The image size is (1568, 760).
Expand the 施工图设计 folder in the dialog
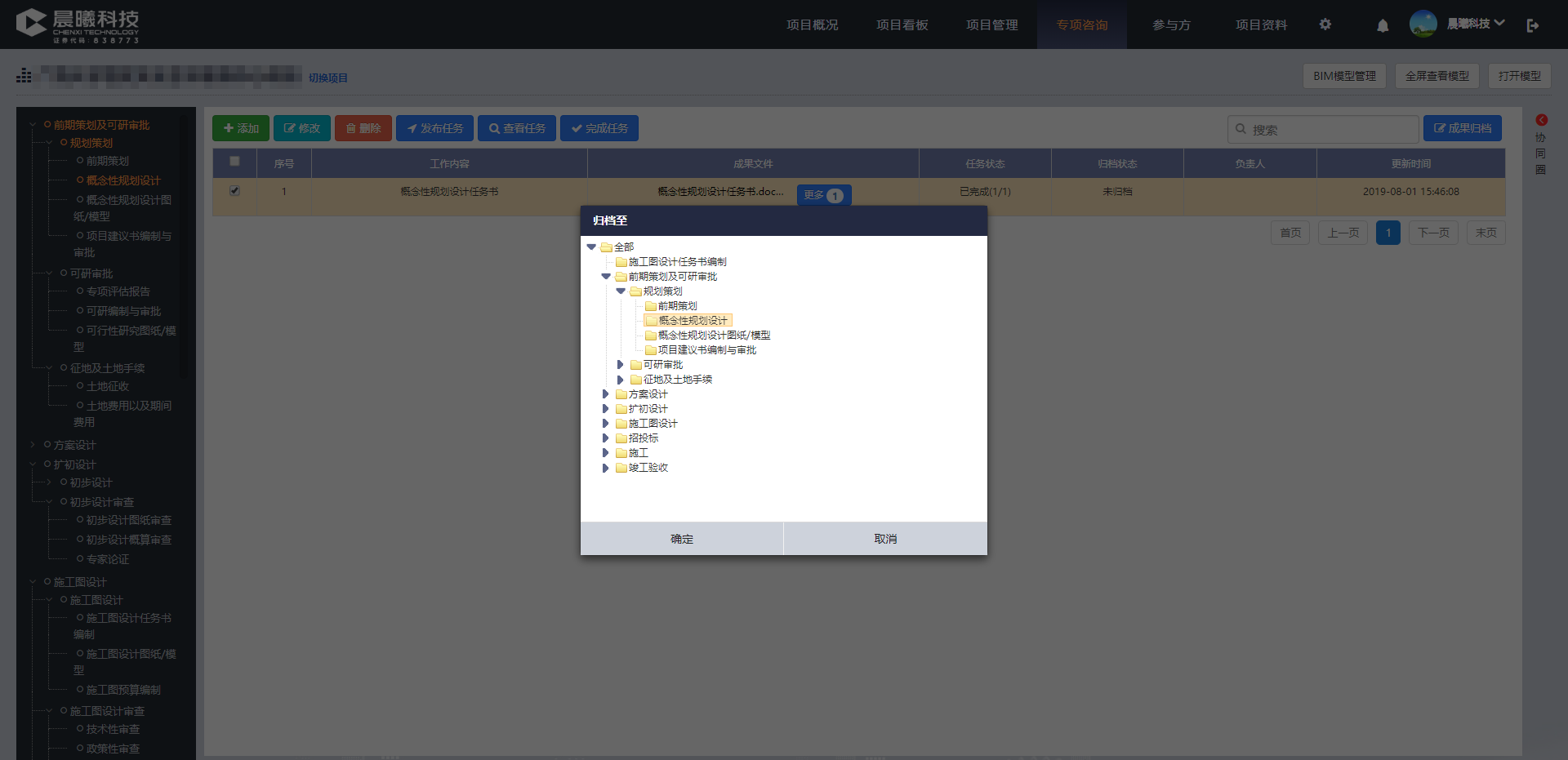tap(605, 424)
